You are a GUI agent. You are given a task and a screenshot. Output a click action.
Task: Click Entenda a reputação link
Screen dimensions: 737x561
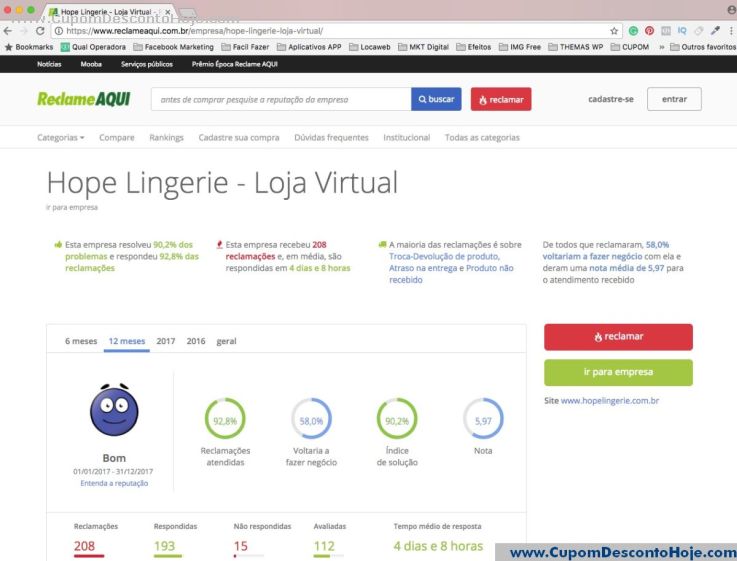[114, 483]
